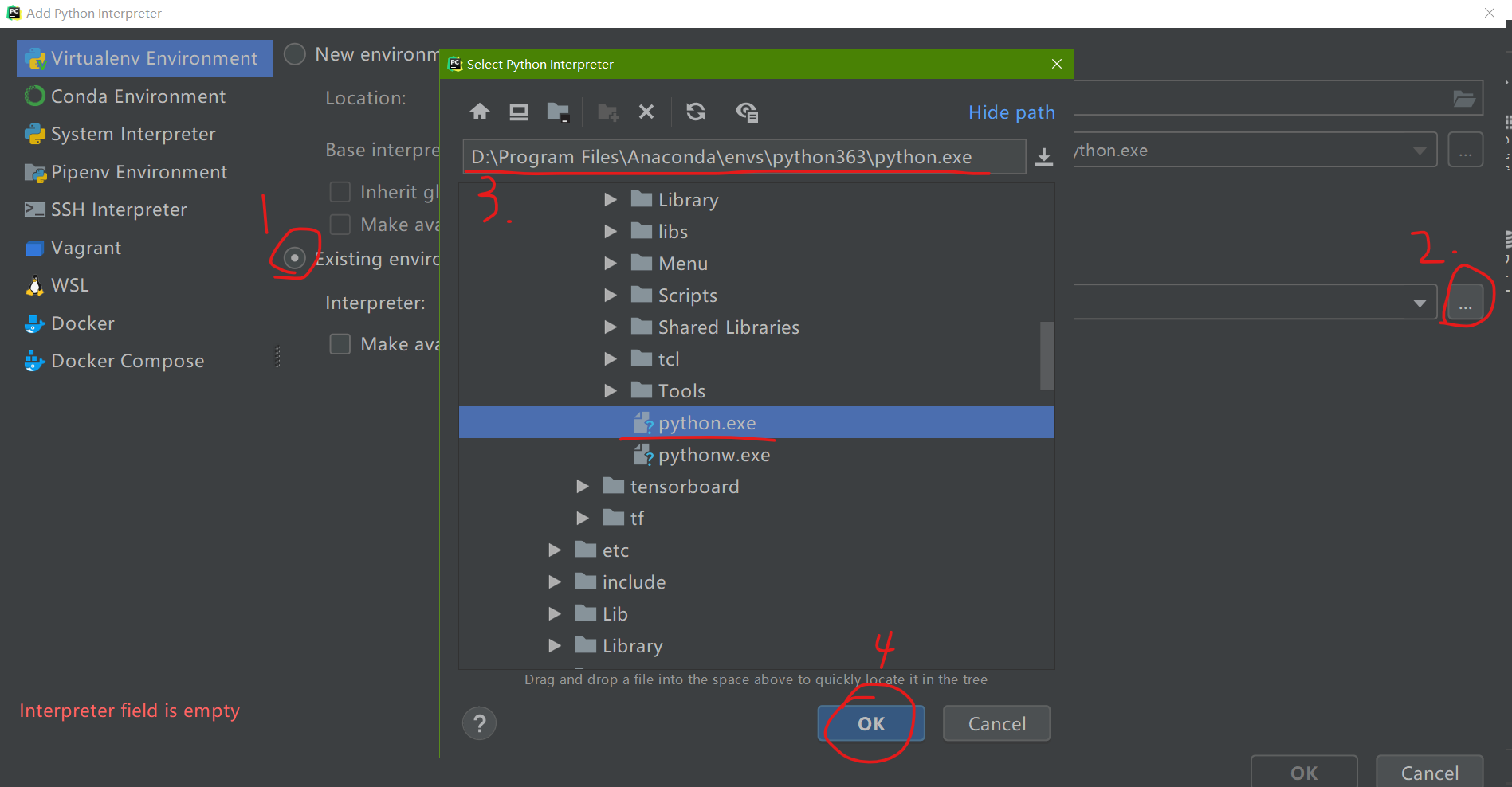Expand the include folder node
Viewport: 1512px width, 787px height.
coord(555,582)
